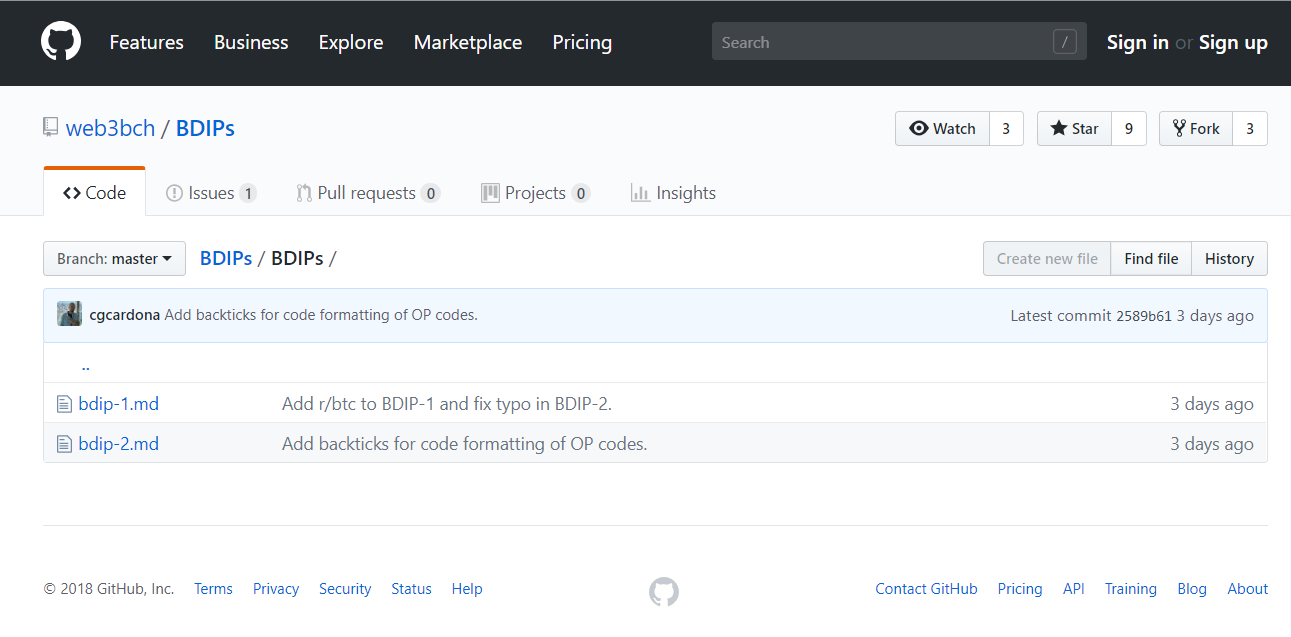
Task: Click the file icon next to bdip-1.md
Action: click(64, 404)
